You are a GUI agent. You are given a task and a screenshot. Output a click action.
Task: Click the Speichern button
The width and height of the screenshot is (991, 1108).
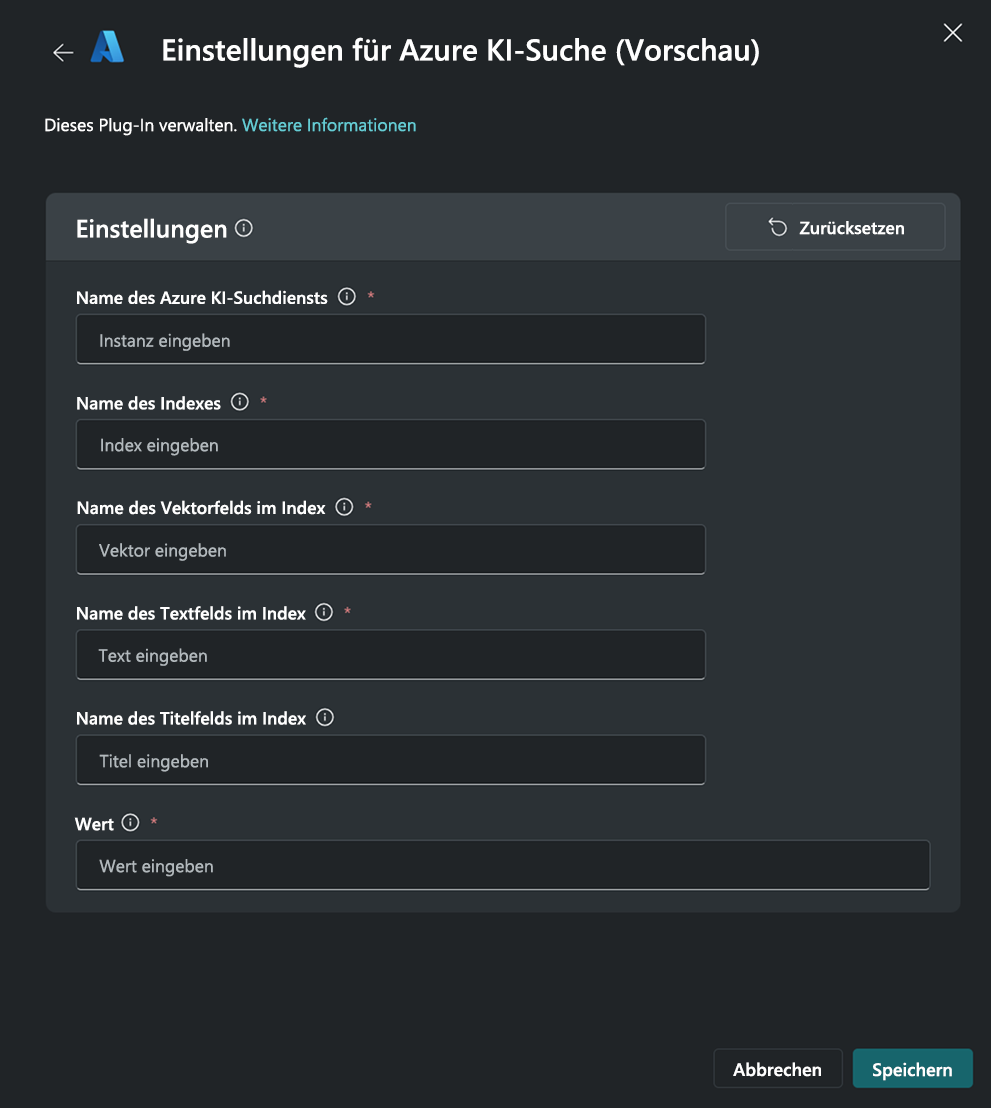(x=912, y=1069)
